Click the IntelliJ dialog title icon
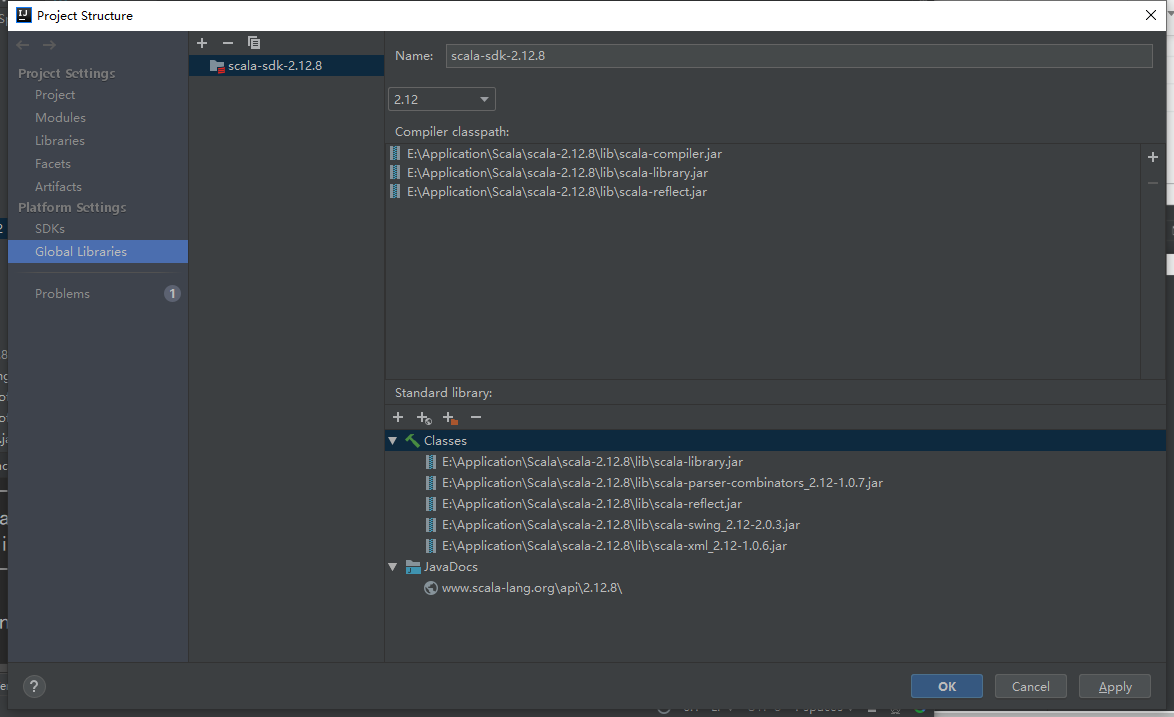The width and height of the screenshot is (1174, 717). pyautogui.click(x=24, y=15)
